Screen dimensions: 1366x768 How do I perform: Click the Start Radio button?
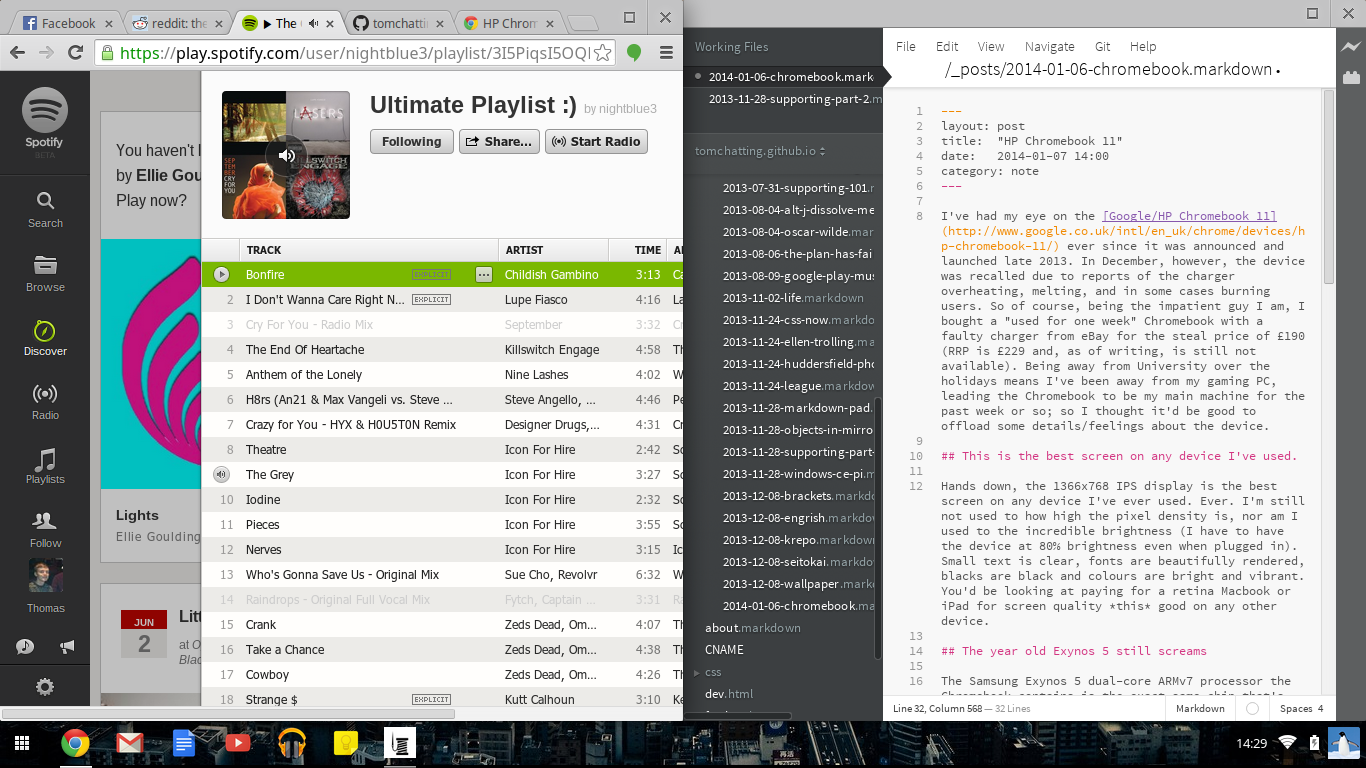coord(596,142)
